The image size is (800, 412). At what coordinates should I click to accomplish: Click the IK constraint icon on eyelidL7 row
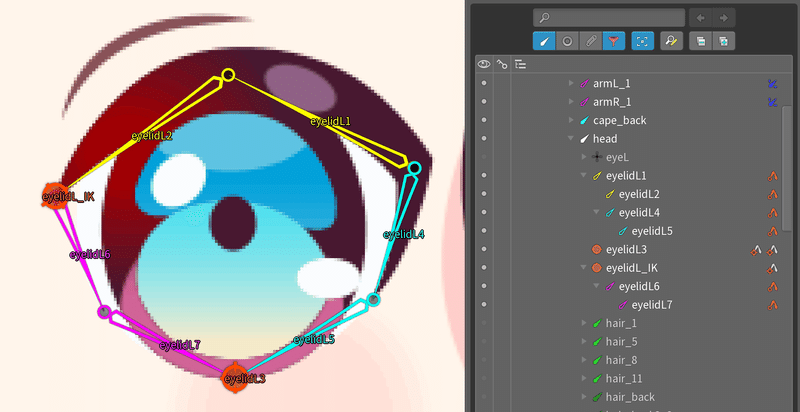(x=772, y=305)
